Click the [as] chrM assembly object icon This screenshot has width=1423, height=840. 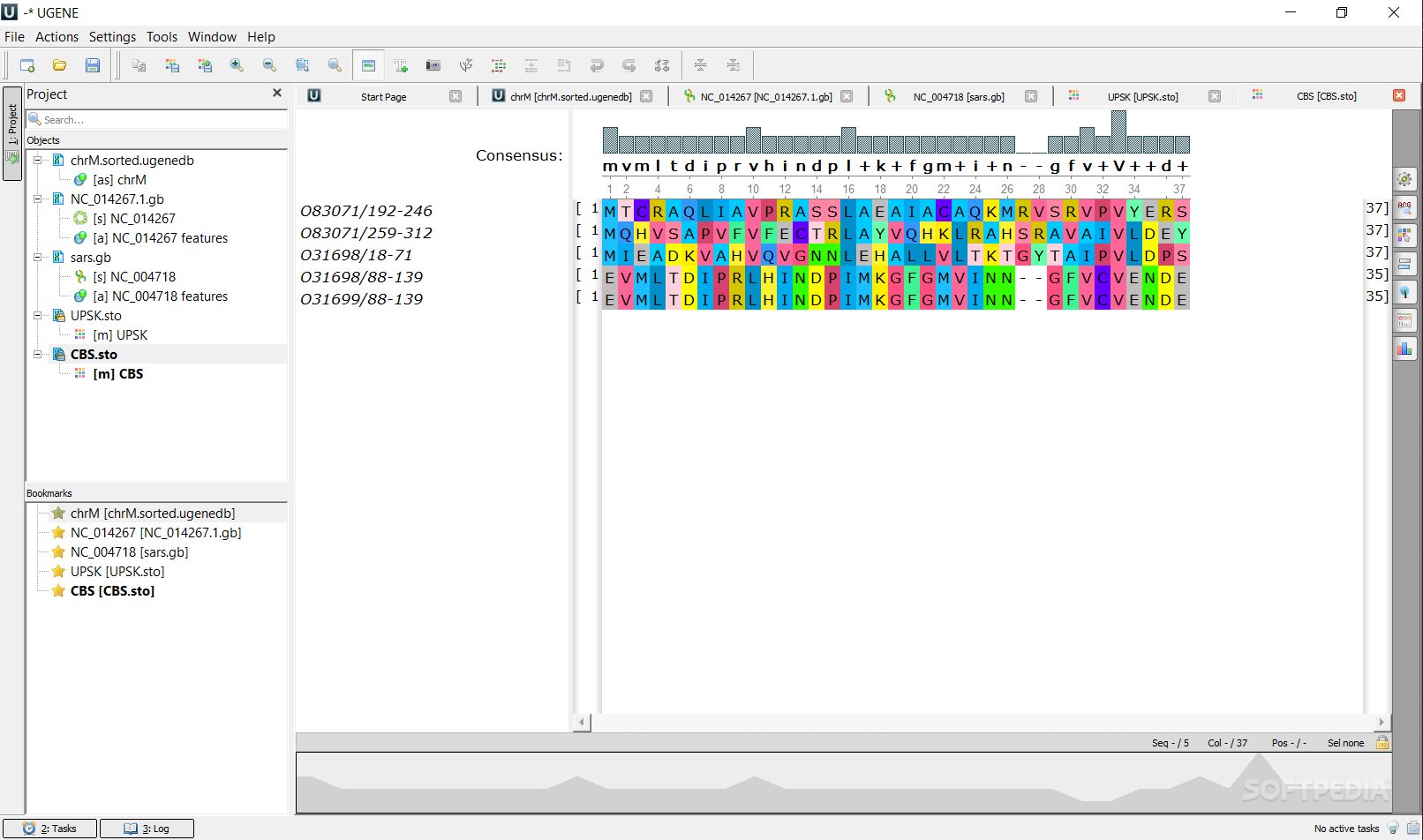point(80,180)
